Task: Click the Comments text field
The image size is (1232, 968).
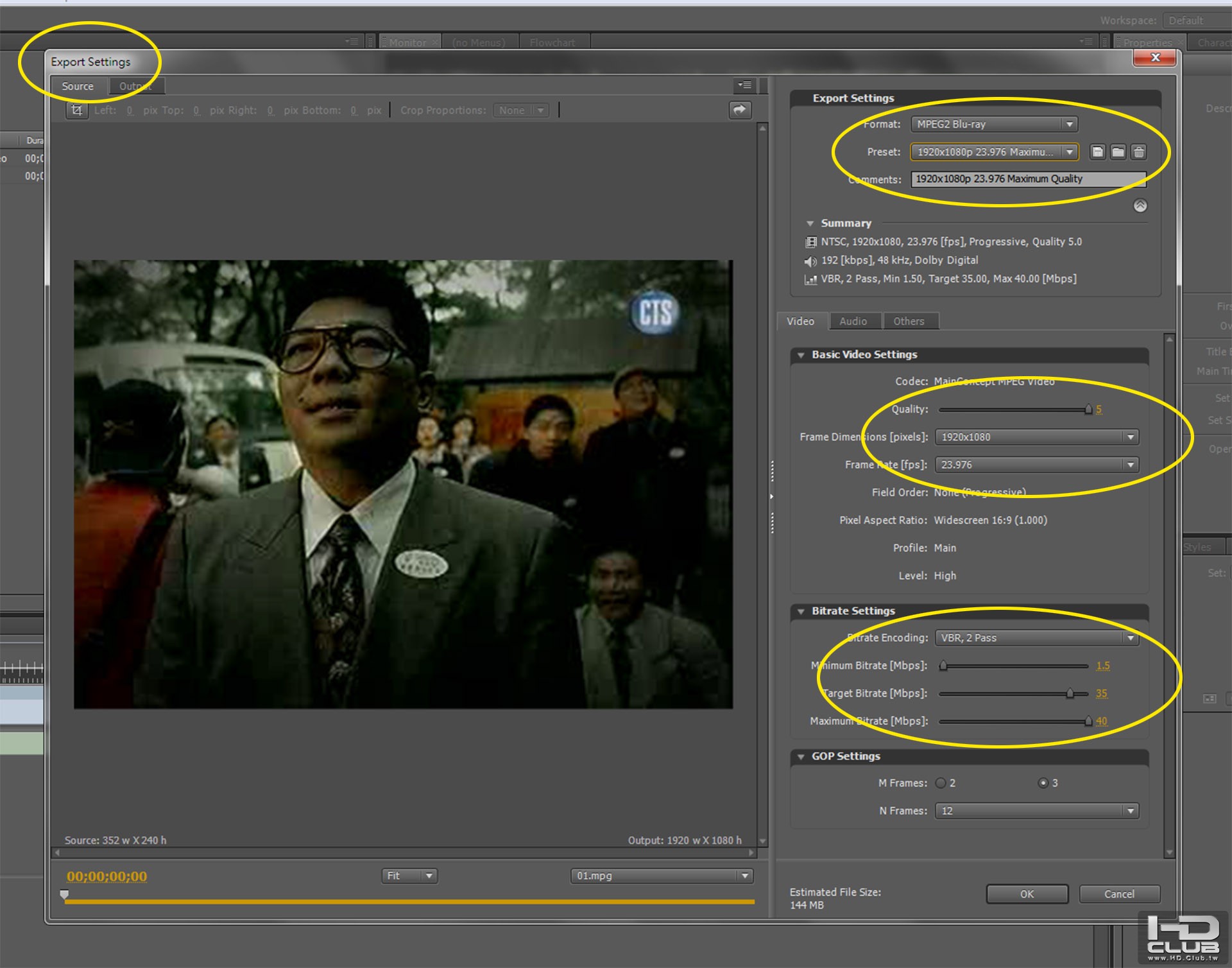Action: (x=1027, y=179)
